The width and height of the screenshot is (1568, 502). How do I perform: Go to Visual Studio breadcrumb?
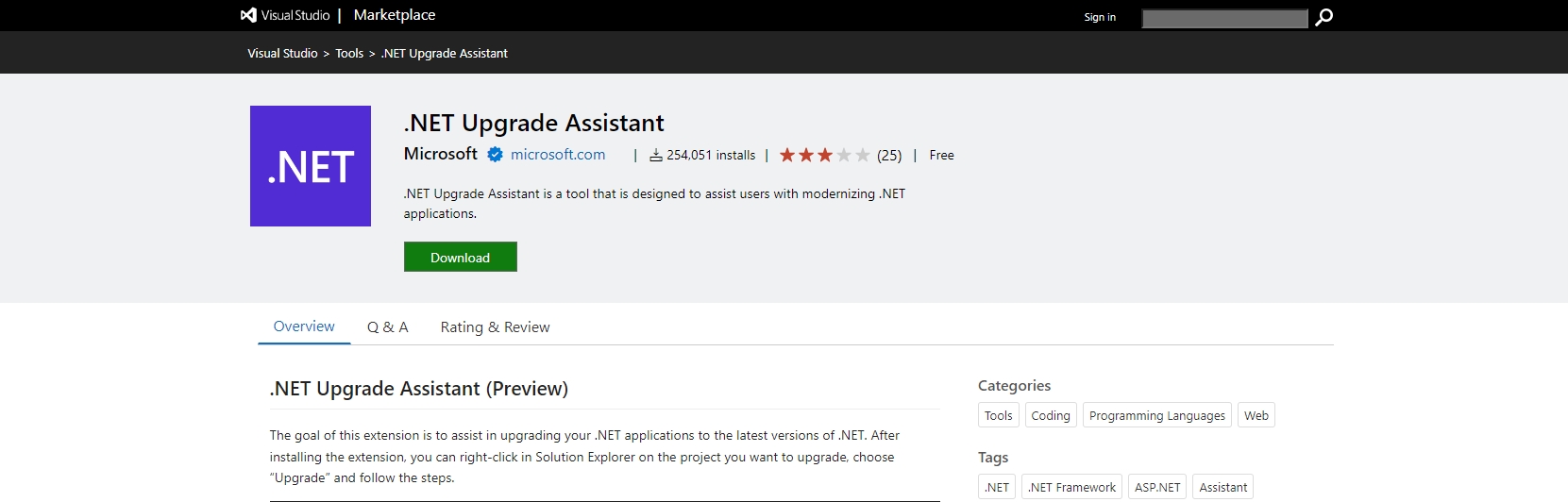tap(282, 54)
